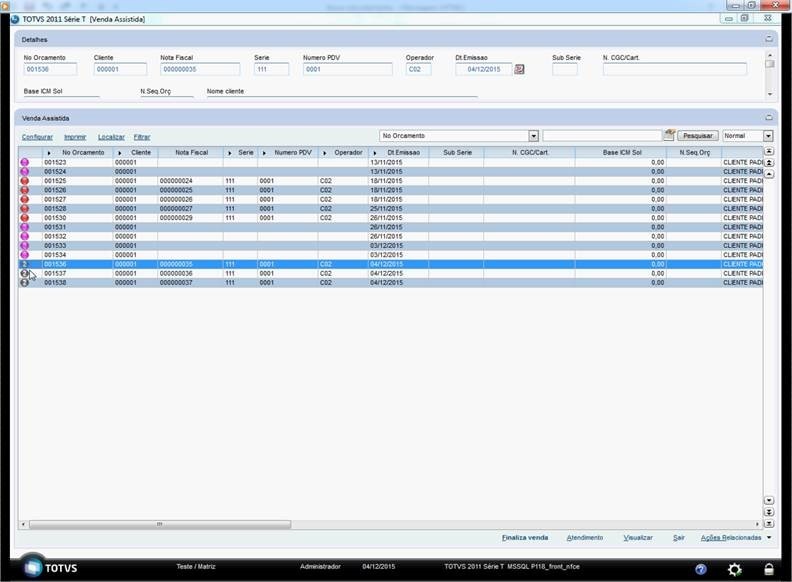Click the N. CGC/Cart. input field

pyautogui.click(x=674, y=69)
